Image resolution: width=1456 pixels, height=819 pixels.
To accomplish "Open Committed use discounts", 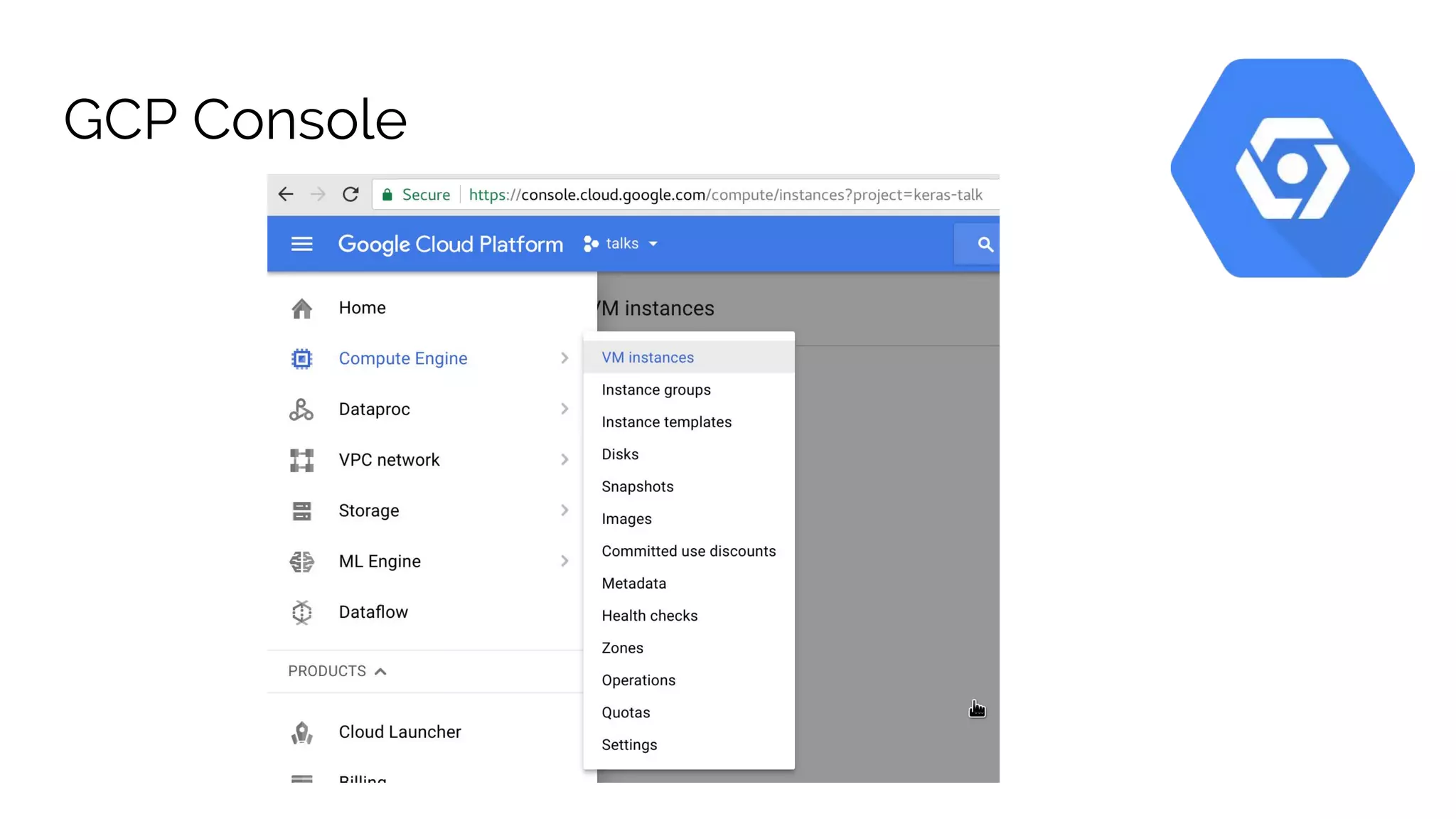I will [x=689, y=551].
